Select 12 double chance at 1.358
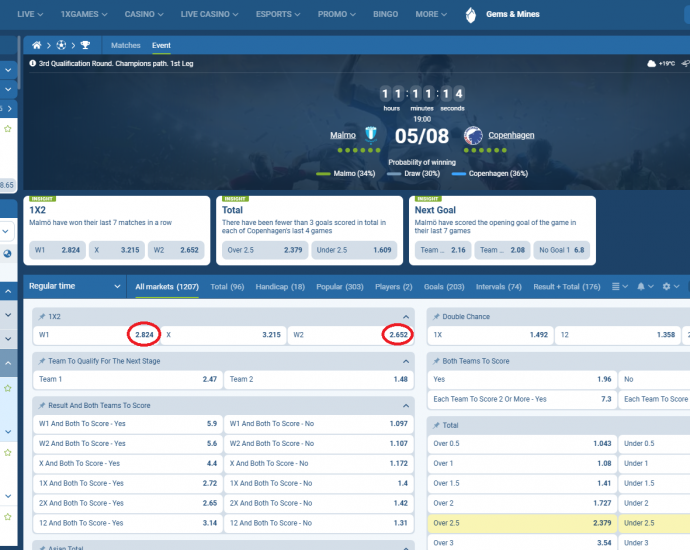This screenshot has height=550, width=690. [x=618, y=335]
